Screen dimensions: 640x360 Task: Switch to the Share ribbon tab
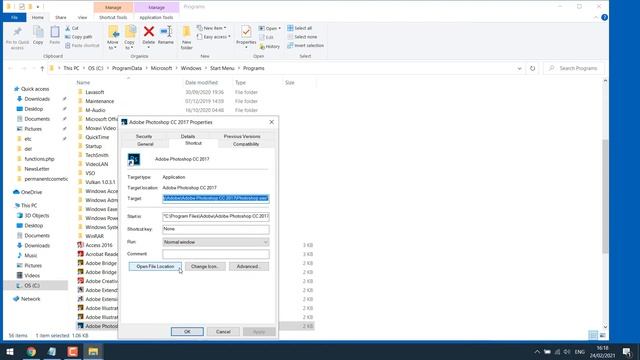coord(61,18)
